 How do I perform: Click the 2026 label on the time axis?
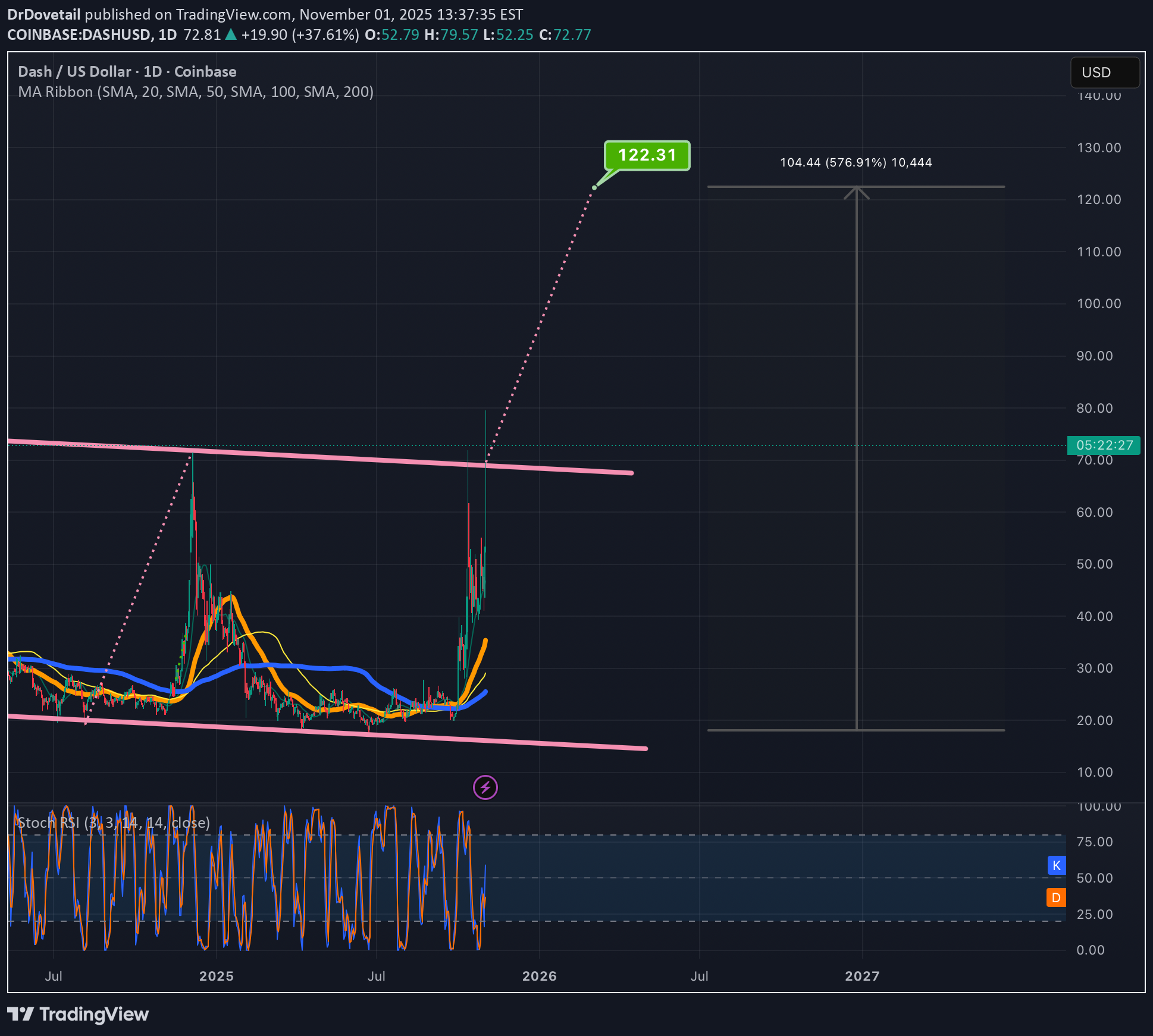coord(538,976)
